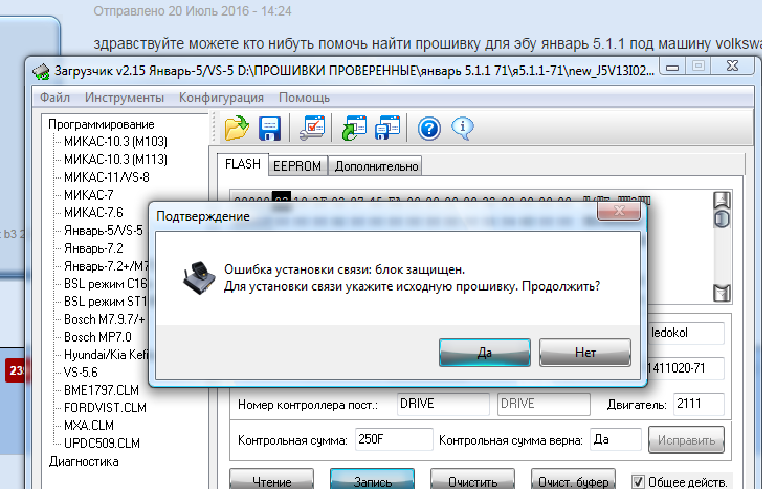Image resolution: width=762 pixels, height=490 pixels.
Task: Select Bosch M7.9.7/+ in the tree
Action: coord(104,319)
